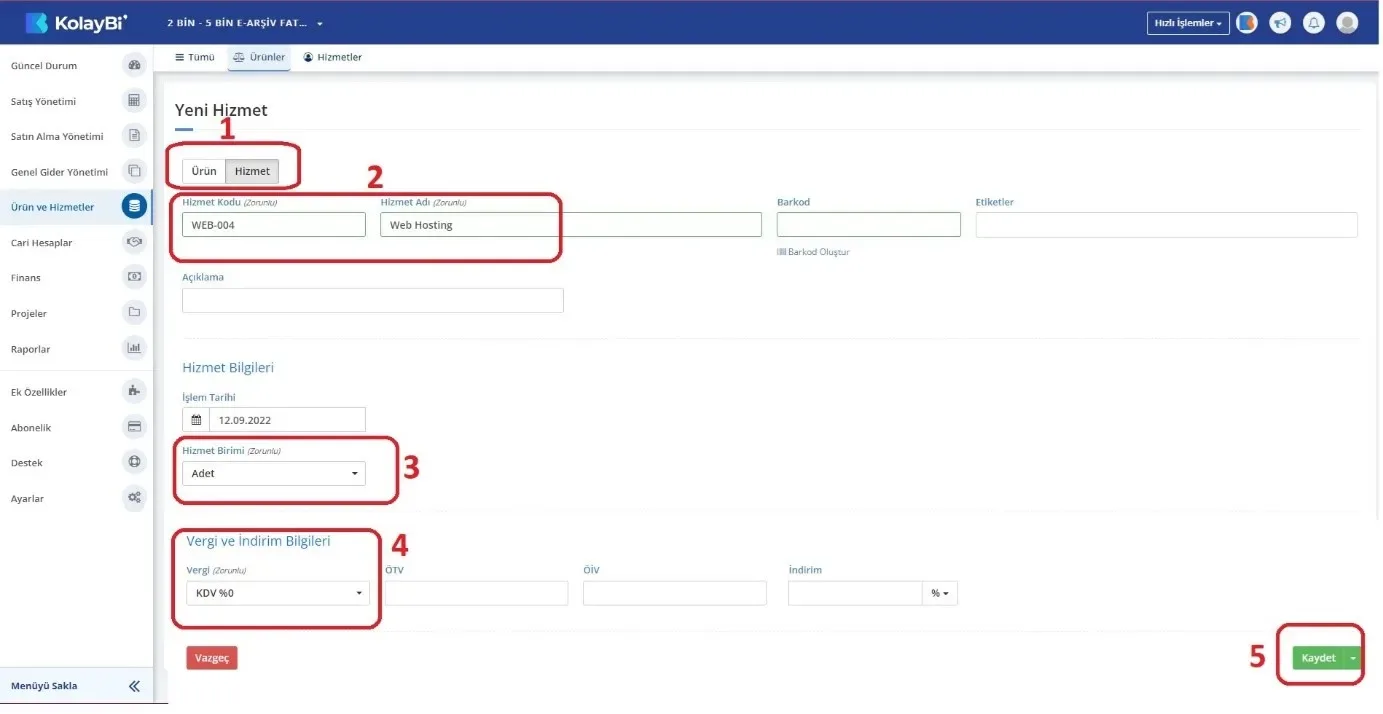The height and width of the screenshot is (714, 1383).
Task: Open the İndirim percent type dropdown
Action: tap(940, 593)
